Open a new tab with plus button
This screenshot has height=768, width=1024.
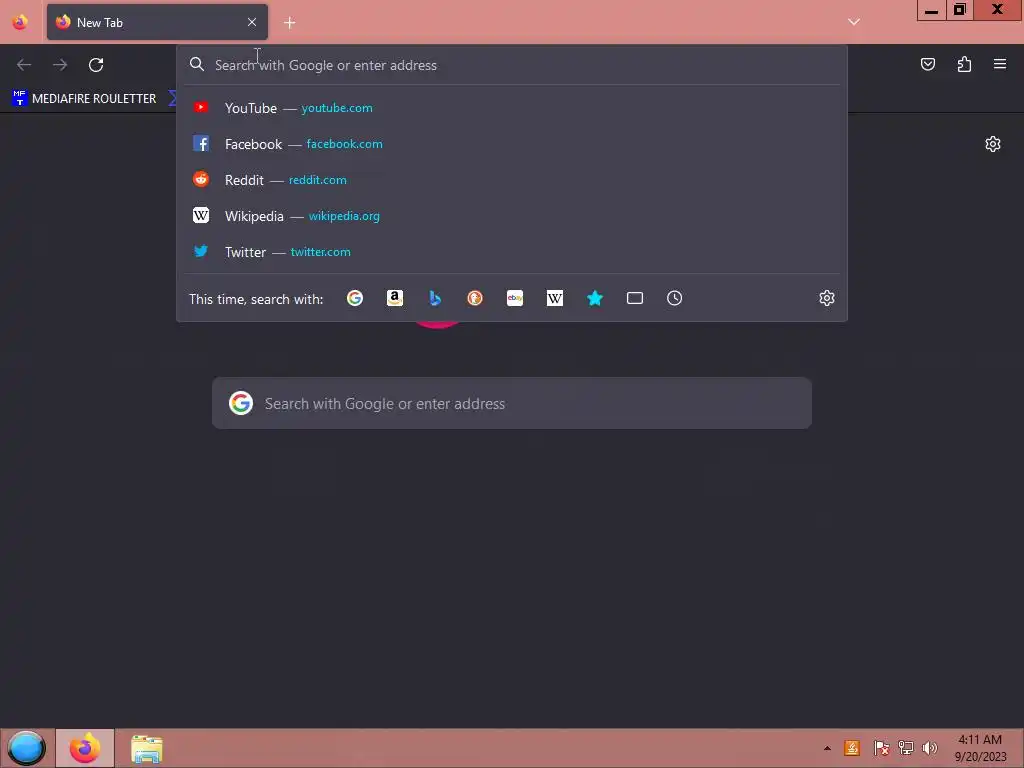pyautogui.click(x=289, y=23)
